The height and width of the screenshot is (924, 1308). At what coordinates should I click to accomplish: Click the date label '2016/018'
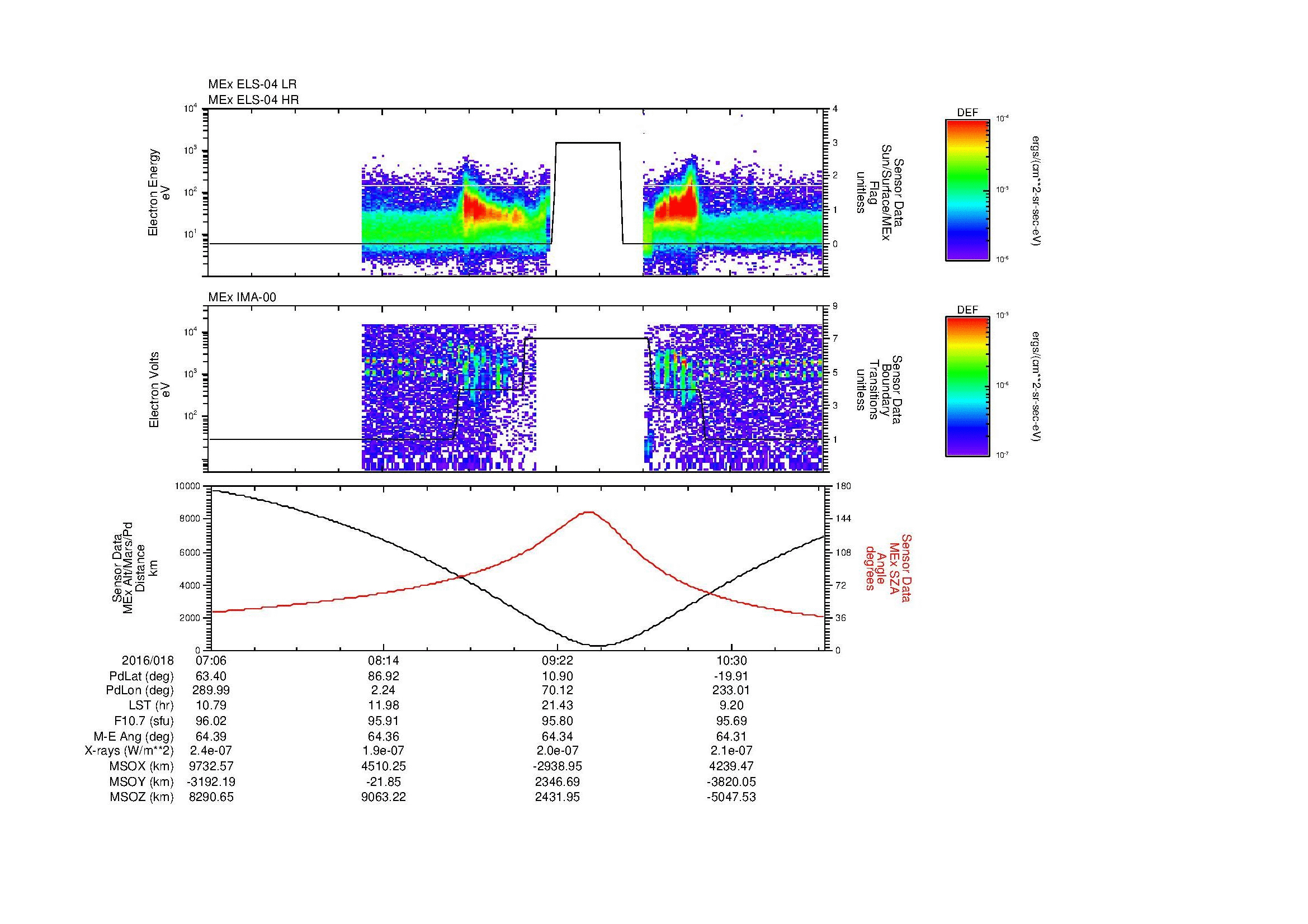pos(148,661)
